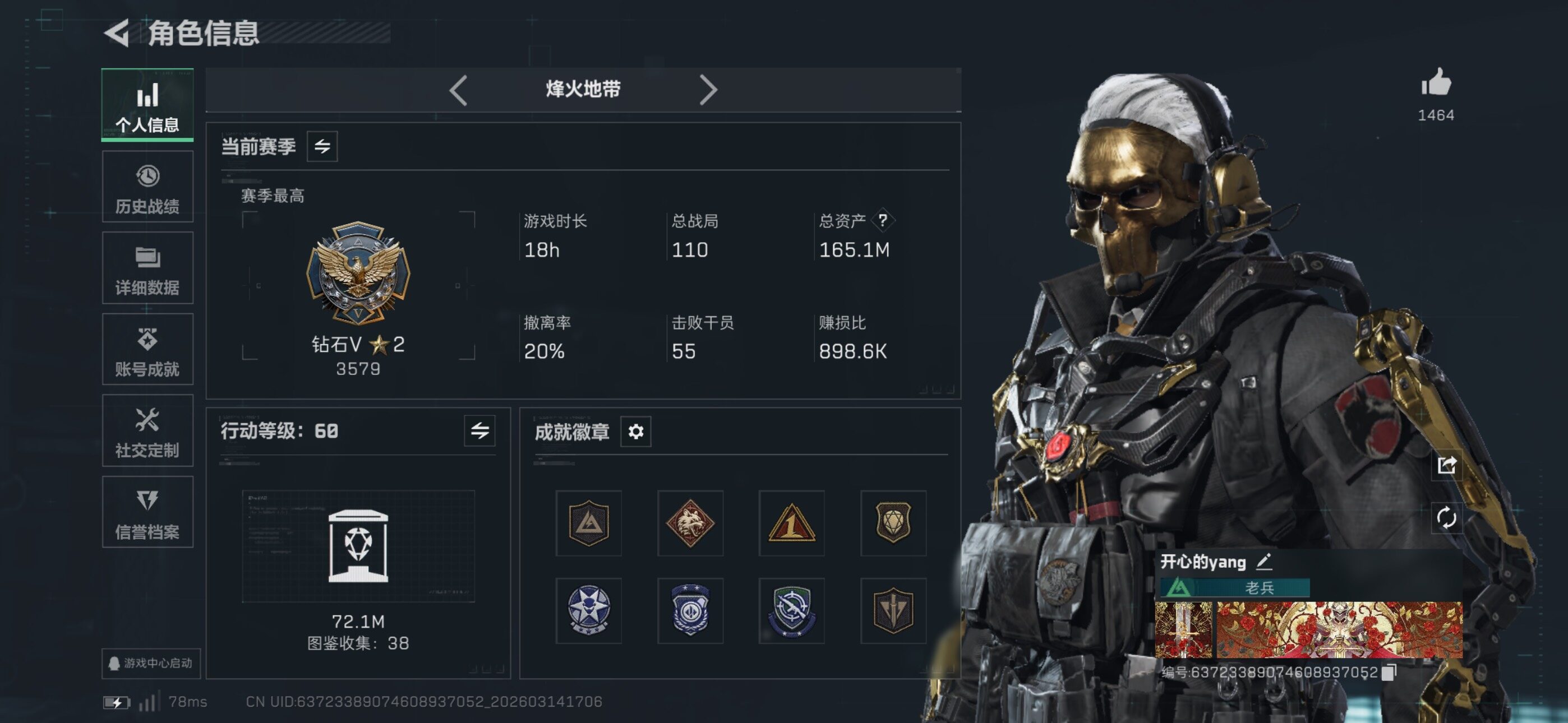This screenshot has height=723, width=1568.
Task: Open the 历史战绩 tab
Action: pyautogui.click(x=147, y=187)
